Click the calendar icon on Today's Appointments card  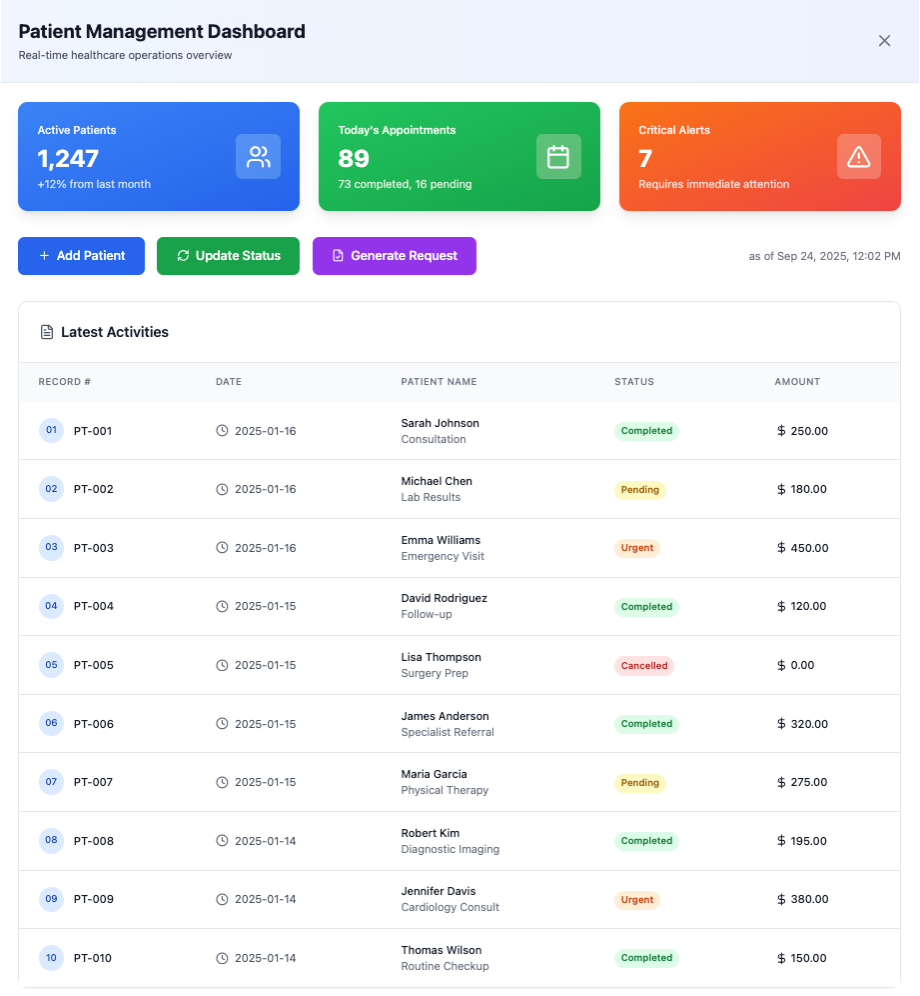(558, 157)
